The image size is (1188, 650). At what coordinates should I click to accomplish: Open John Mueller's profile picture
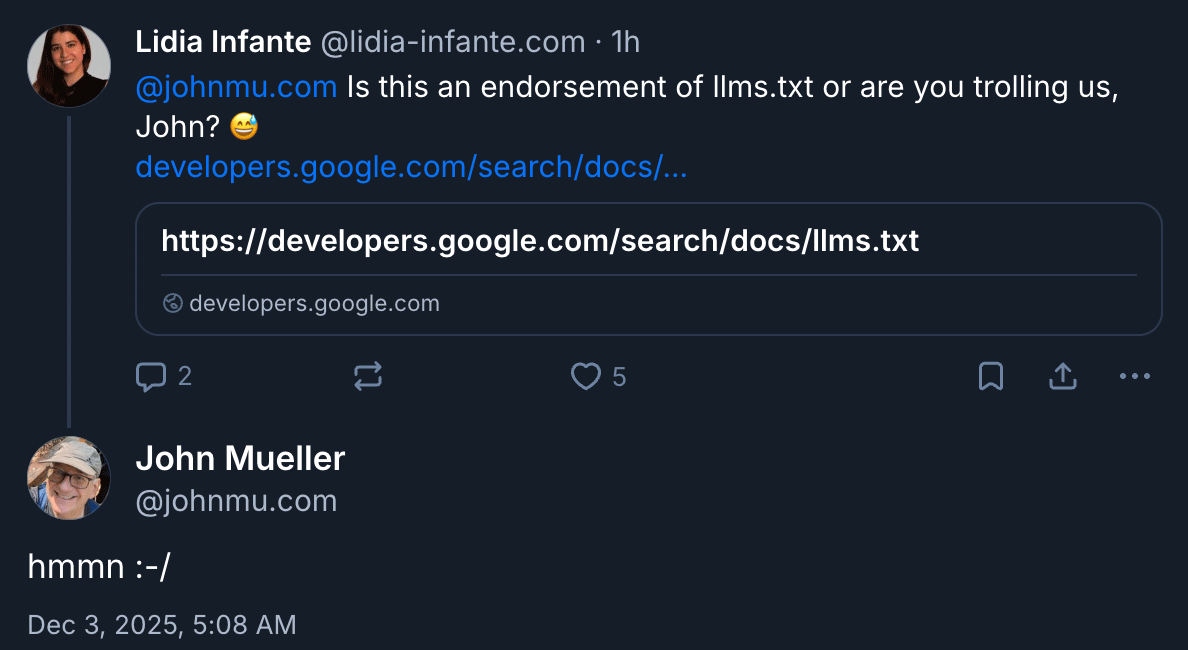(68, 477)
